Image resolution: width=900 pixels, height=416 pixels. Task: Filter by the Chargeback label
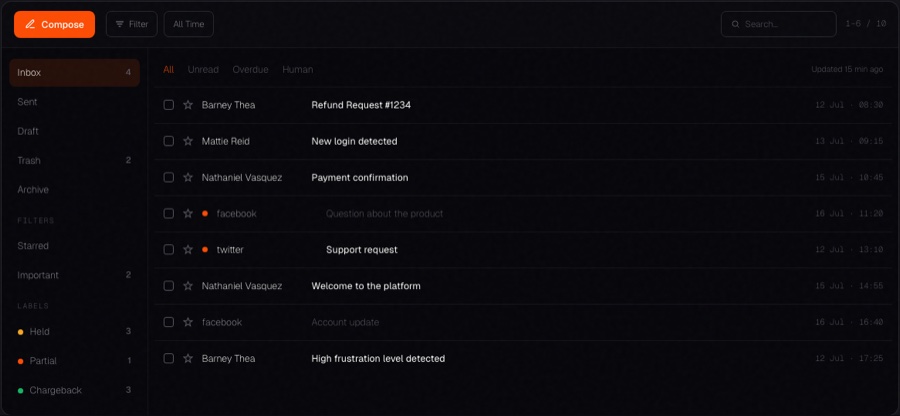tap(75, 390)
